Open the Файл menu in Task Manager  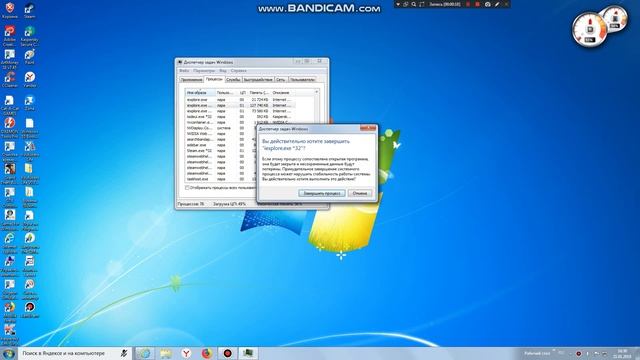tap(184, 71)
